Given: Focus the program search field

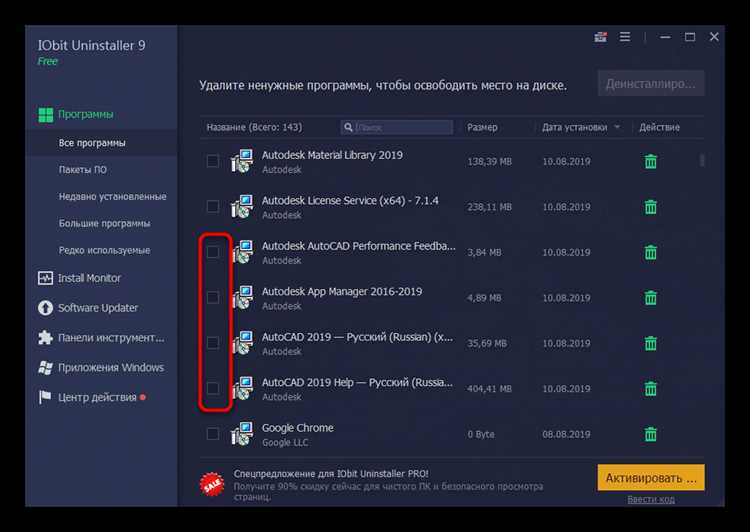Looking at the screenshot, I should (397, 127).
